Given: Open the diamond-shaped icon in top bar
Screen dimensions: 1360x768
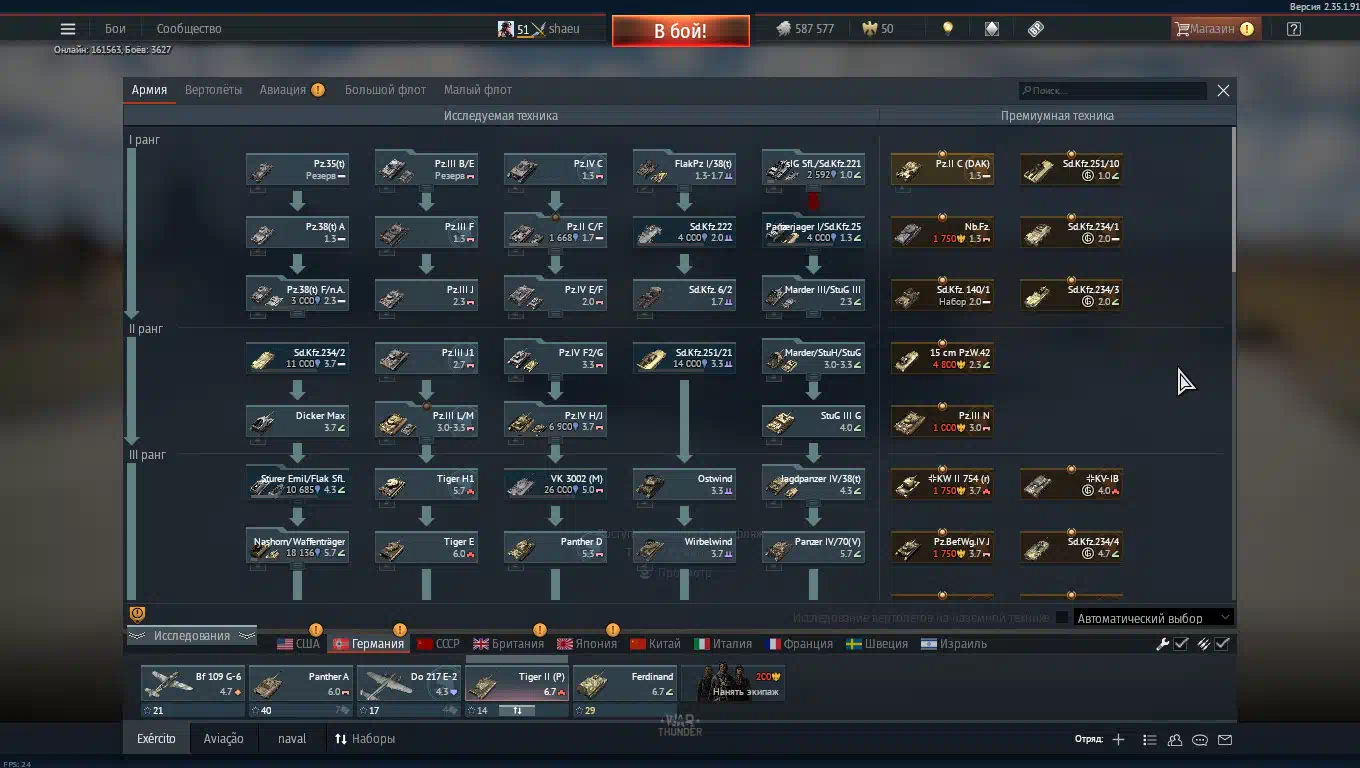Looking at the screenshot, I should coord(991,29).
